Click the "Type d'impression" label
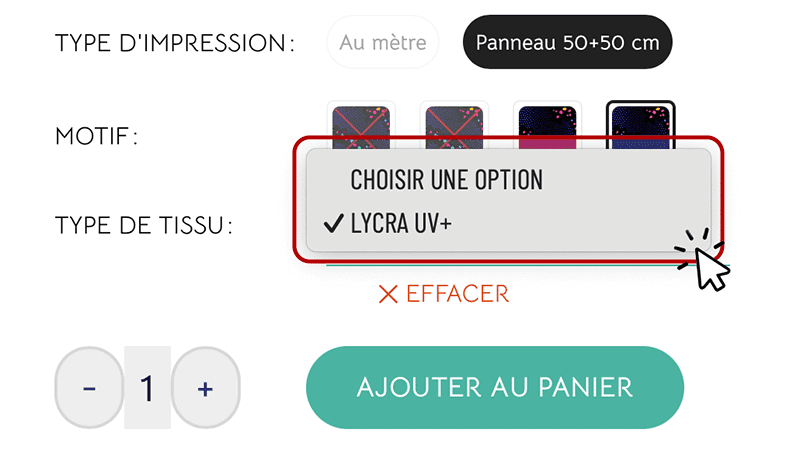The image size is (800, 450). point(175,43)
